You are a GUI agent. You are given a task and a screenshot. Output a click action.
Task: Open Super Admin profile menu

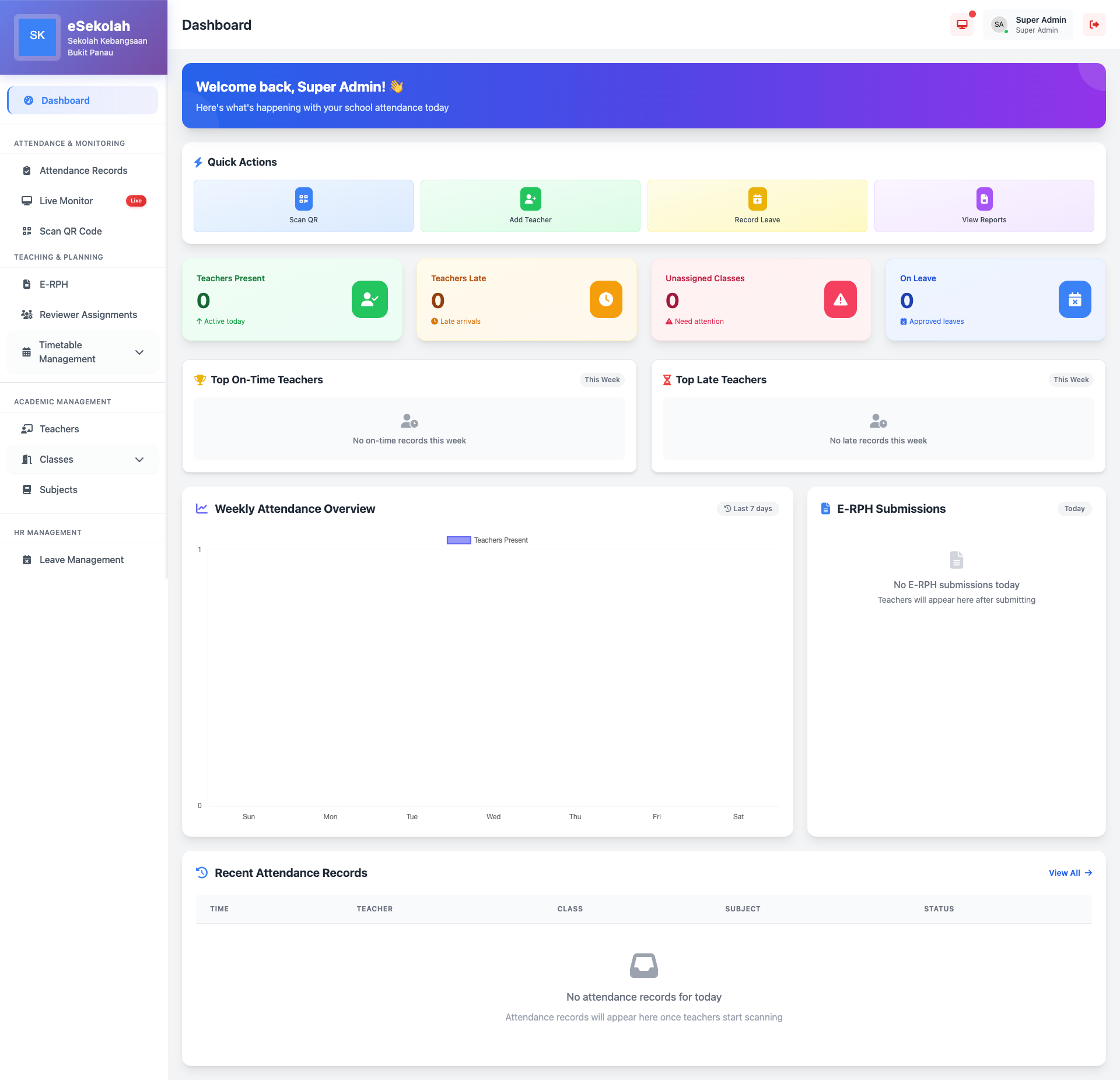pos(1028,25)
